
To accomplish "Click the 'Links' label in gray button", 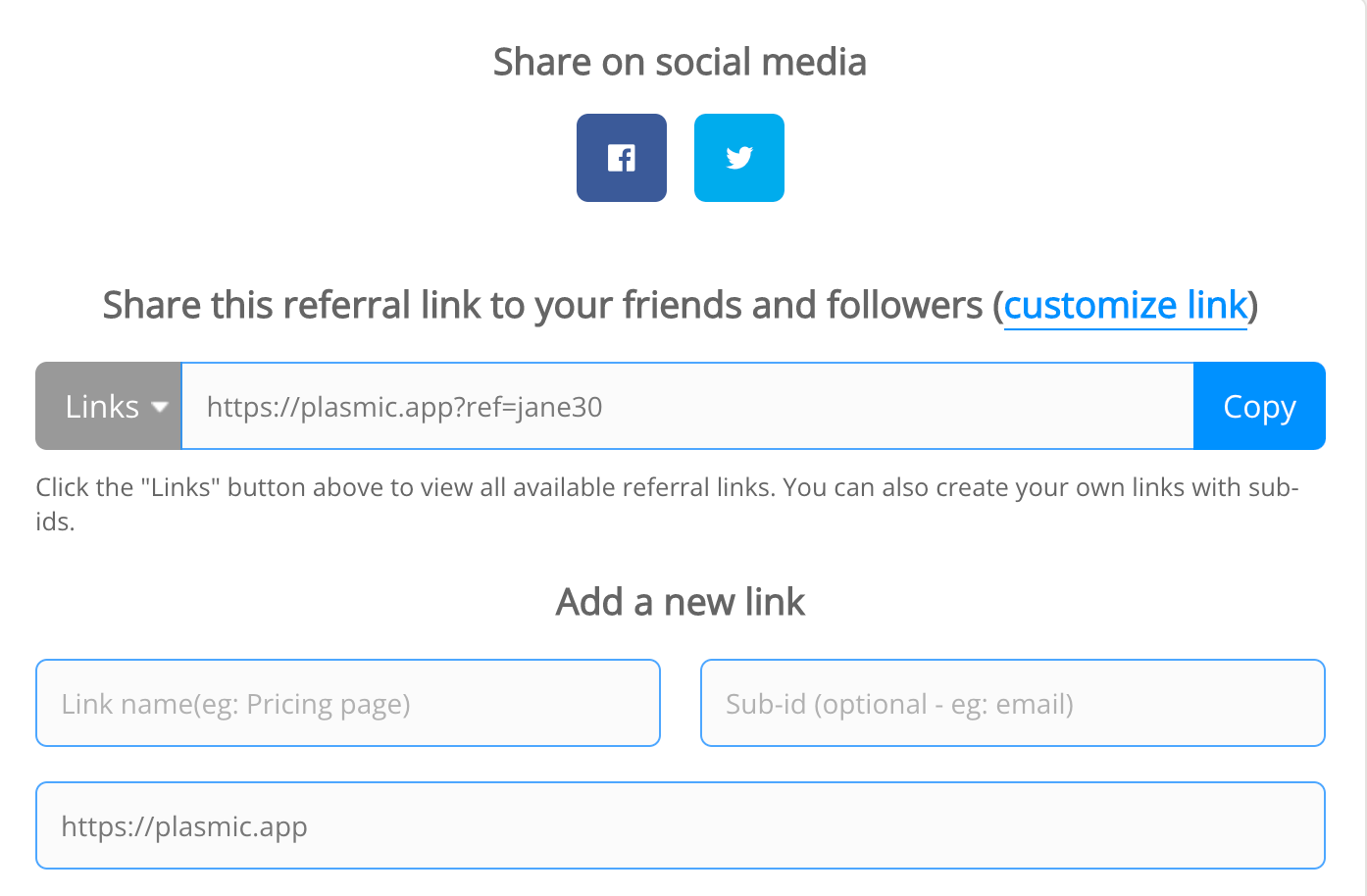I will point(102,406).
